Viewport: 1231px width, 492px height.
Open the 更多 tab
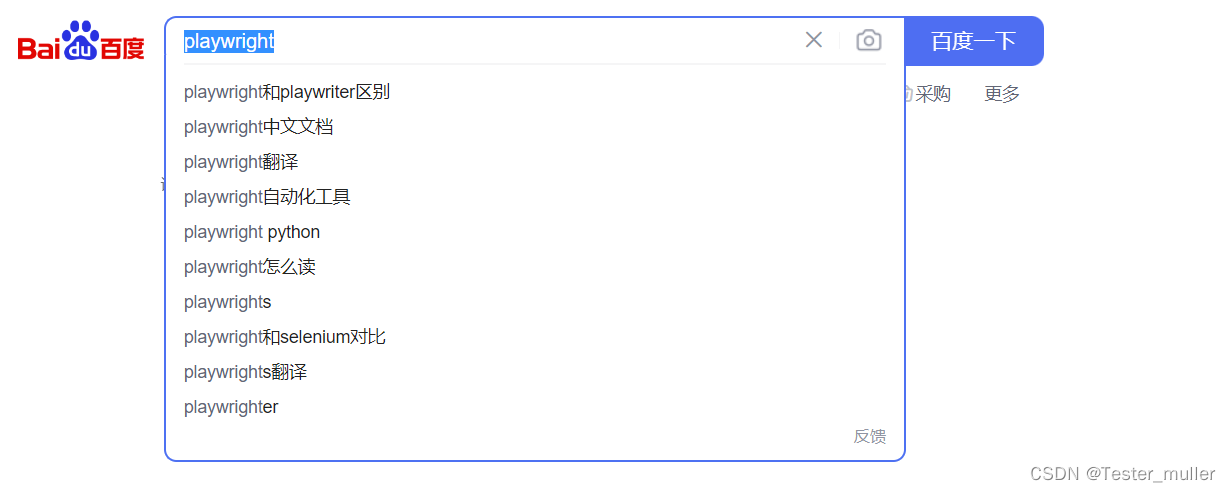click(x=1002, y=94)
